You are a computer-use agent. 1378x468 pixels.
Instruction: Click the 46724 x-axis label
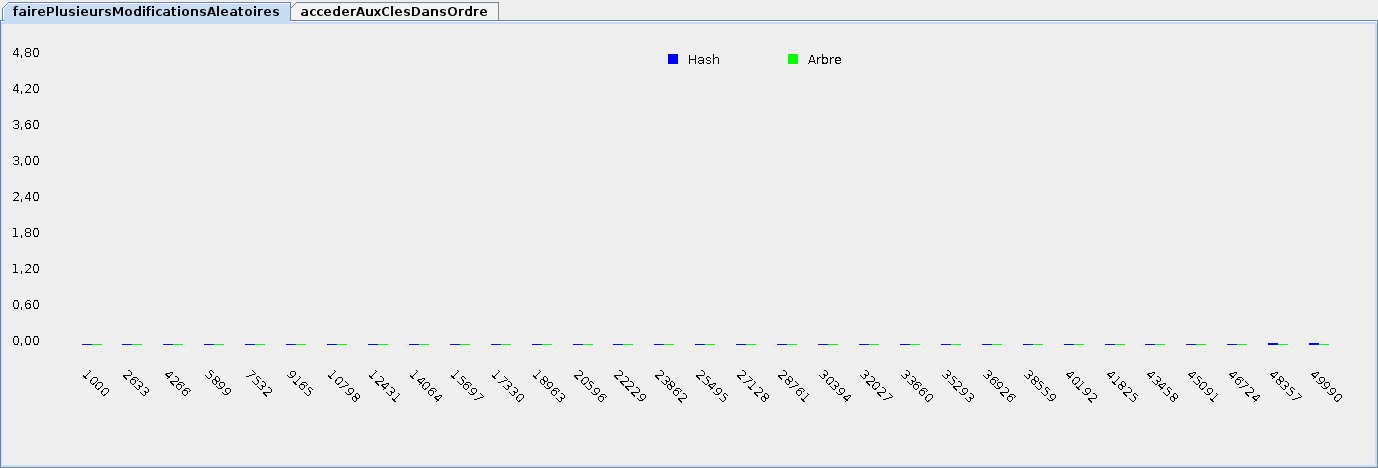pos(1245,385)
